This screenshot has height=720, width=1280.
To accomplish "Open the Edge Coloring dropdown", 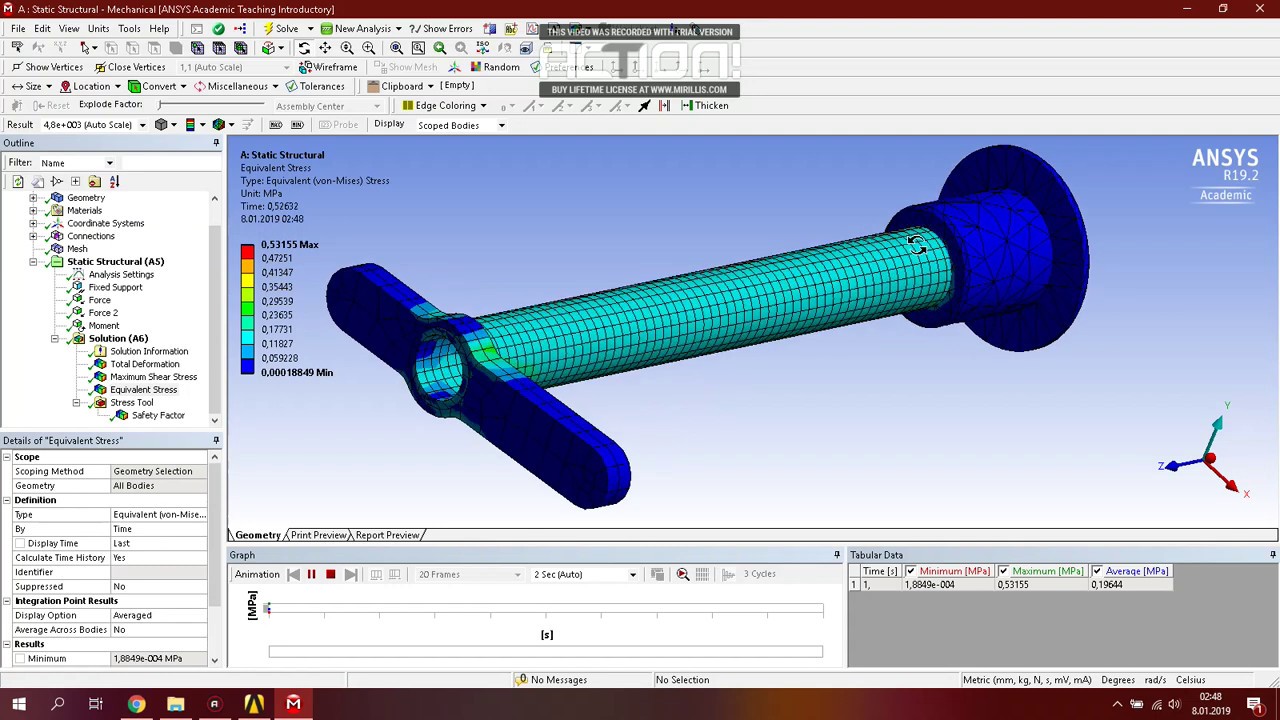I will (483, 106).
